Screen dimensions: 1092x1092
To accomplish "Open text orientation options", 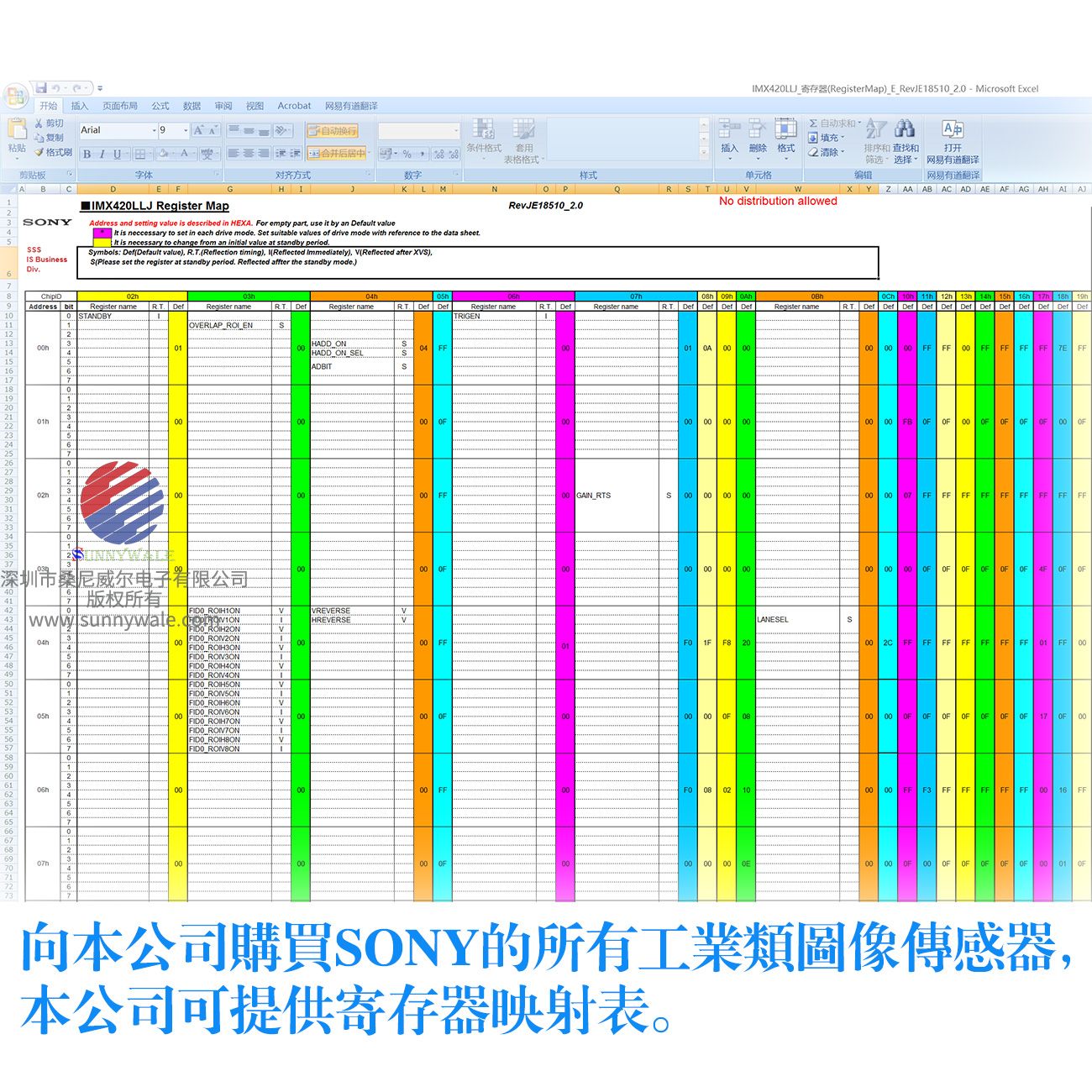I will (x=283, y=130).
